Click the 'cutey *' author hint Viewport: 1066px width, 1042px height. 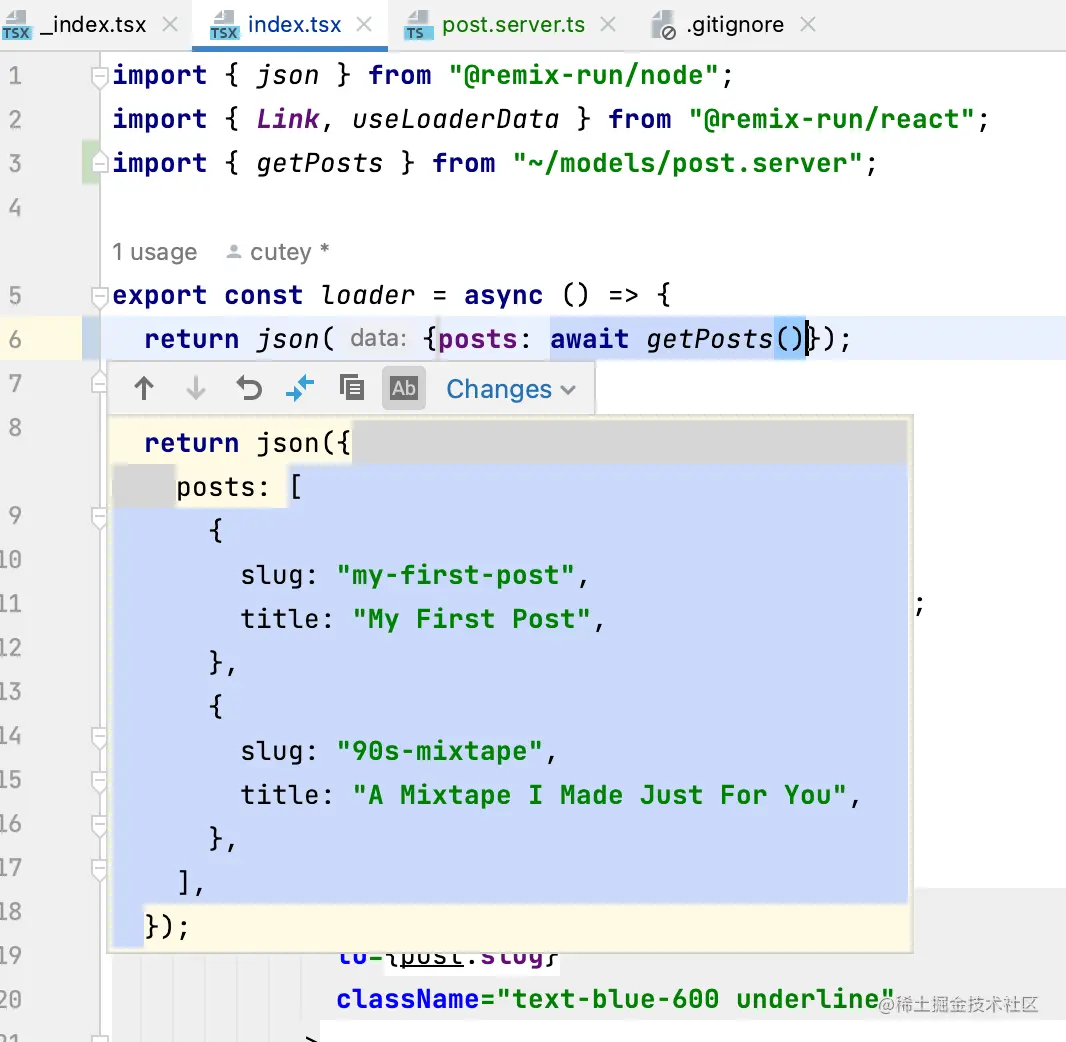pos(278,252)
